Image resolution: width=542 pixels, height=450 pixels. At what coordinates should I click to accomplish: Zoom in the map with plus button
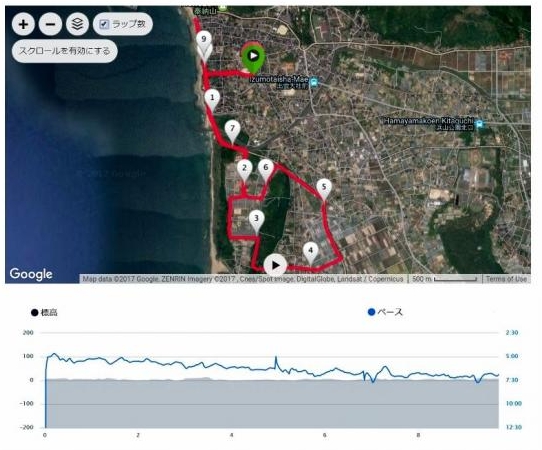tap(23, 24)
